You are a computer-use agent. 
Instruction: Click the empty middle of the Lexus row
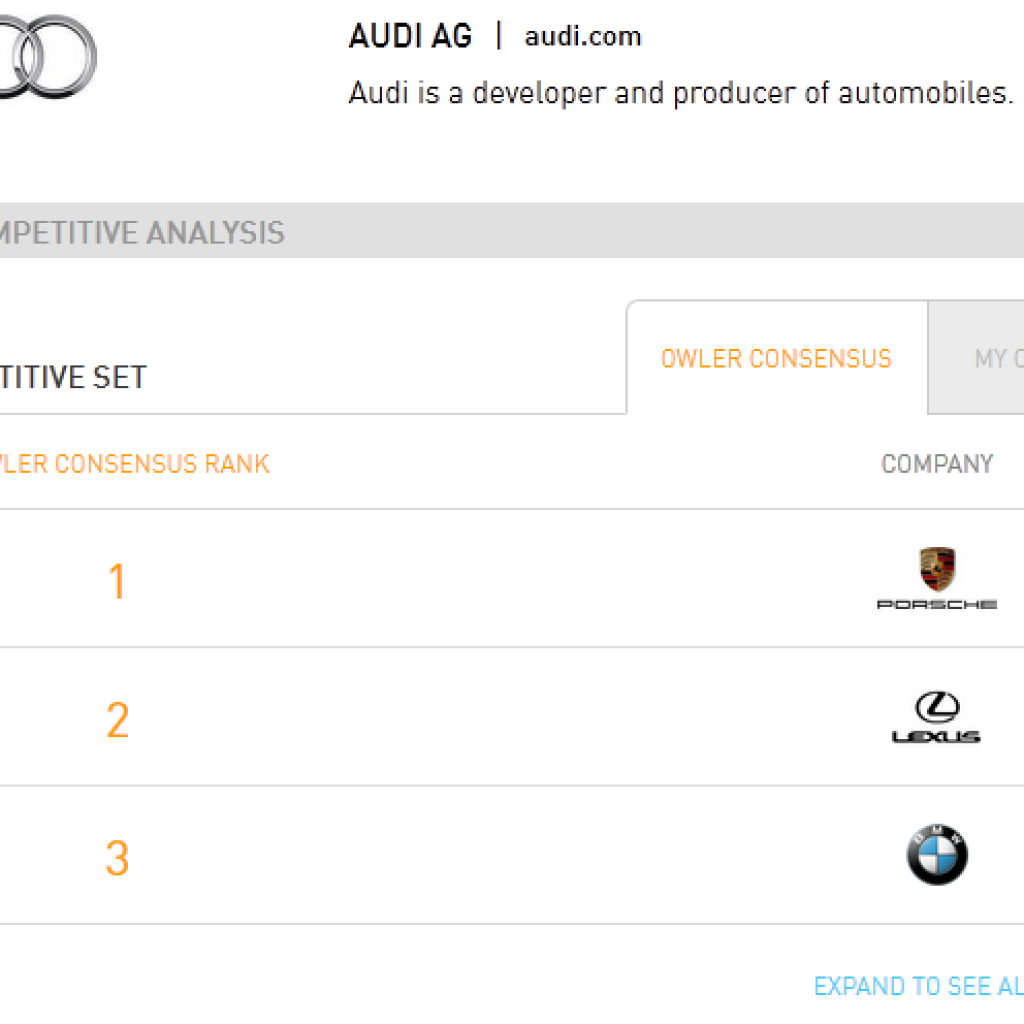point(500,718)
